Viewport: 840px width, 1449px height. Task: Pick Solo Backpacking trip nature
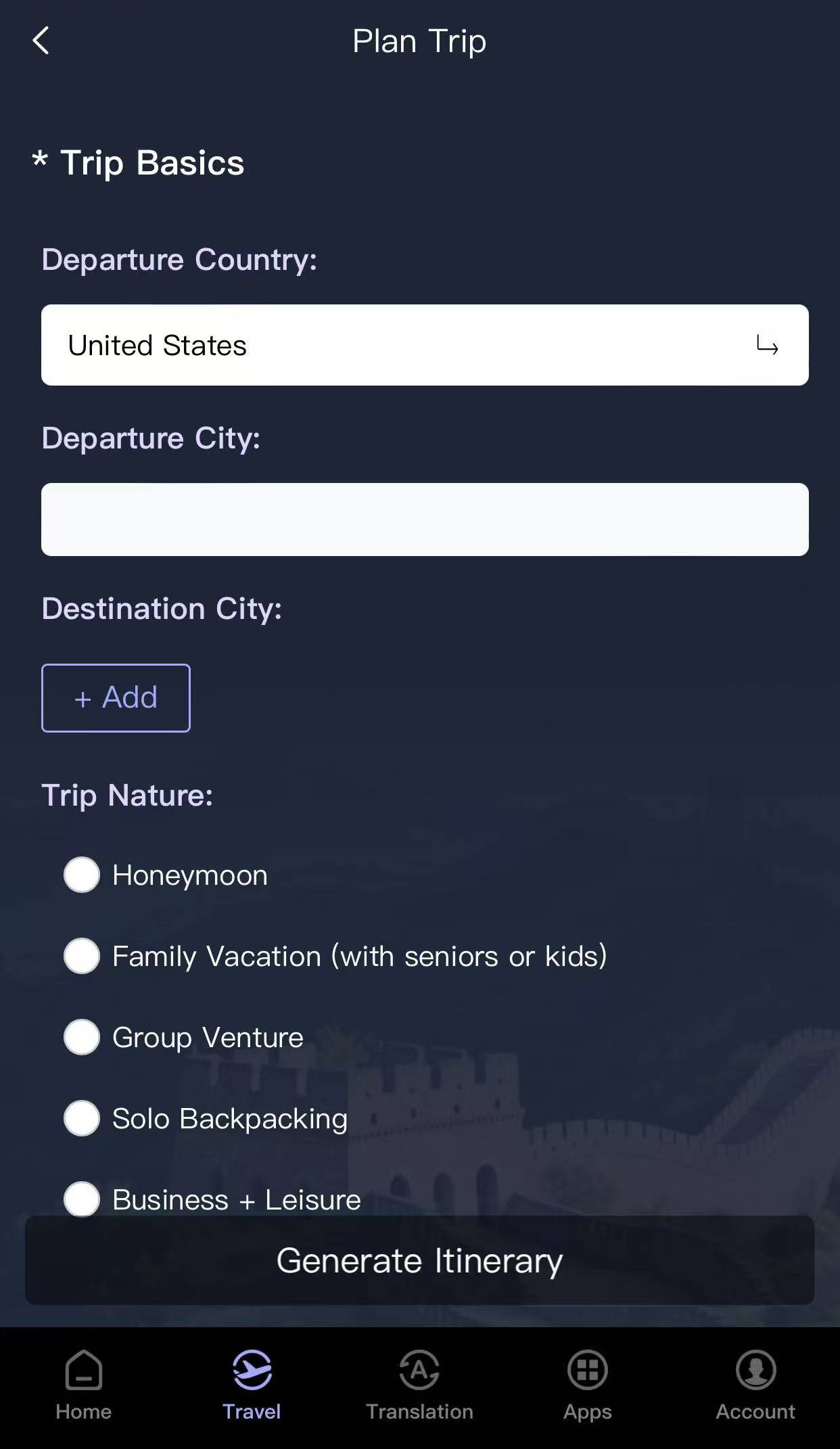pyautogui.click(x=82, y=1118)
